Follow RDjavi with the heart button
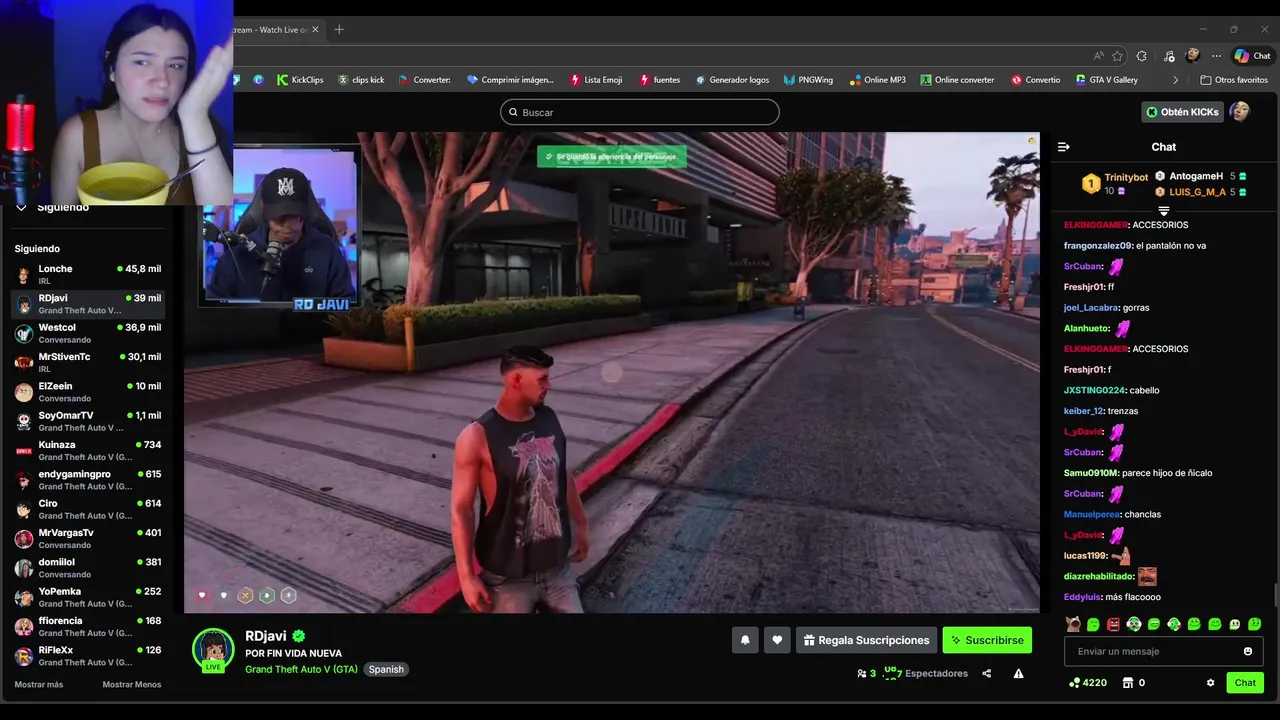1280x720 pixels. (x=777, y=640)
